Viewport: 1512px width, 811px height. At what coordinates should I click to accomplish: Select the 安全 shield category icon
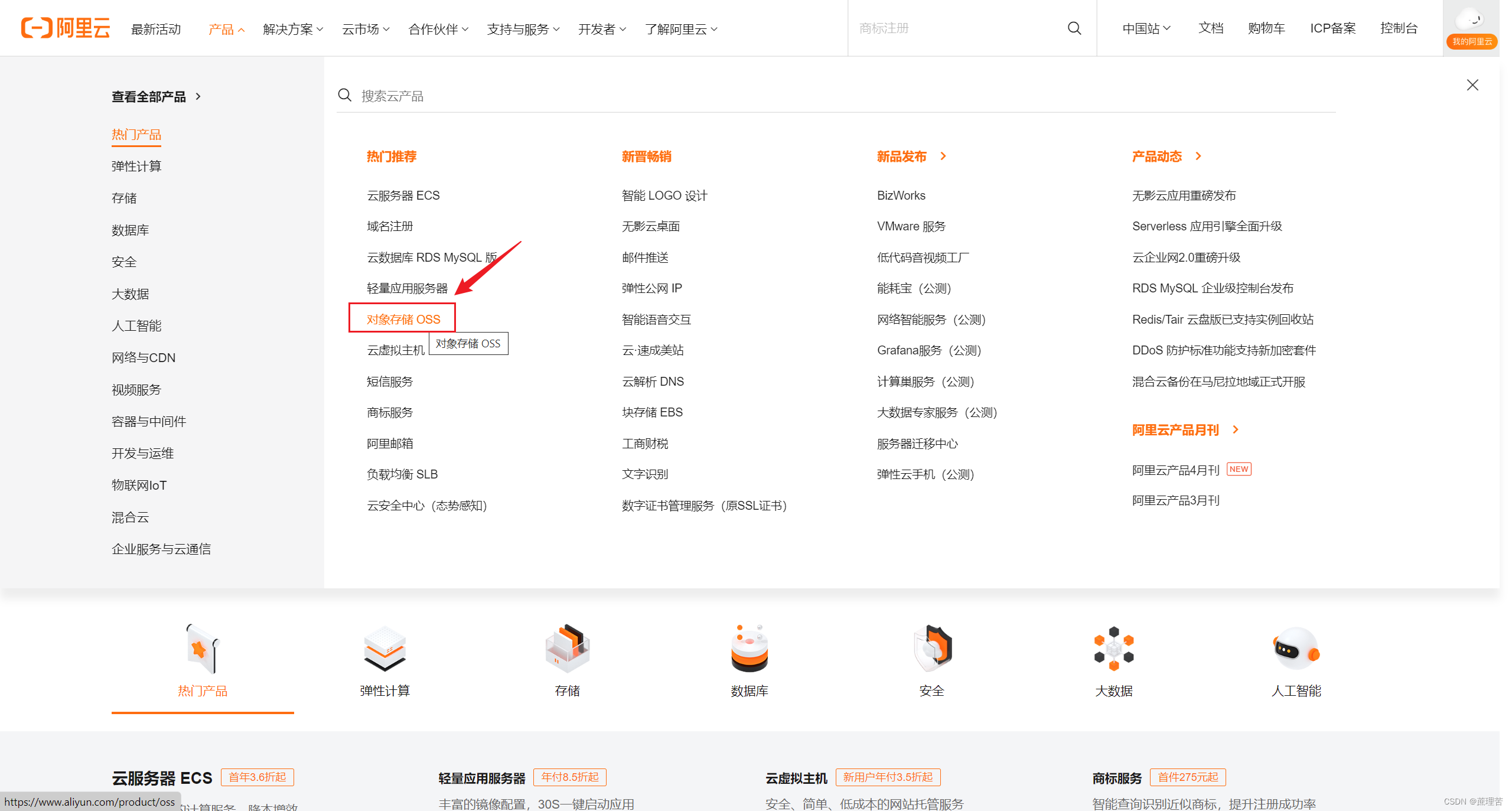pyautogui.click(x=932, y=649)
